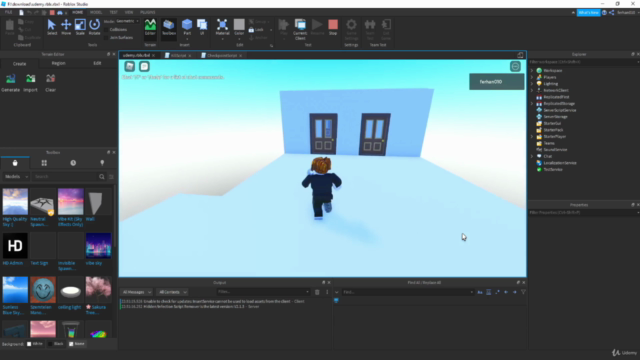Clear the Output log with trash icon
This screenshot has height=360, width=640.
point(317,292)
